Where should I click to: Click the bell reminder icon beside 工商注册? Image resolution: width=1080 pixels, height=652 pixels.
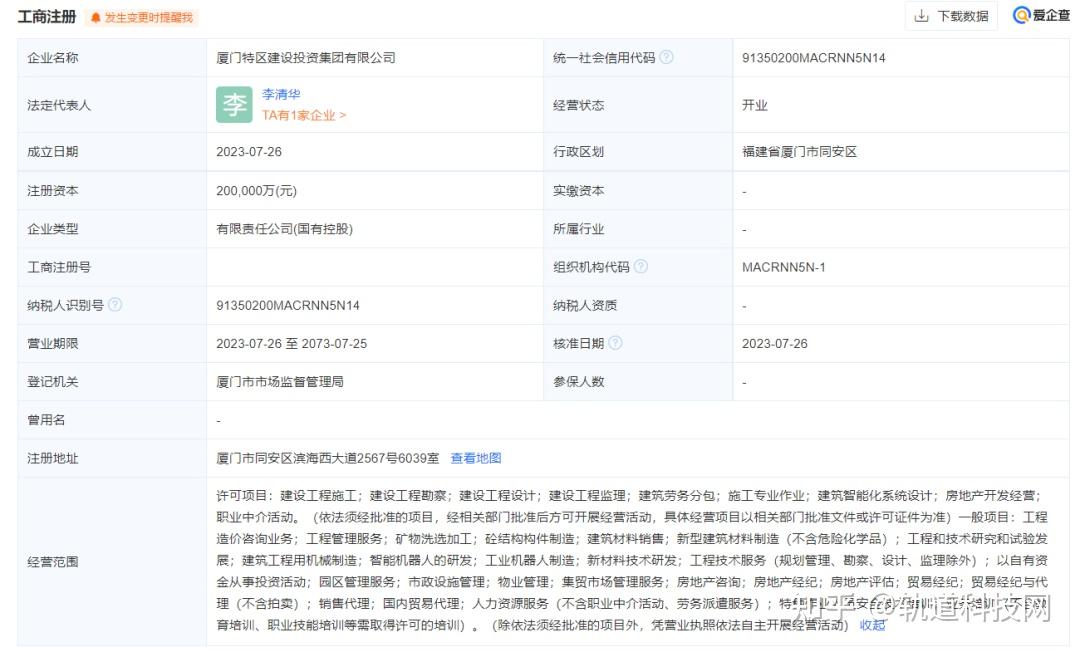[95, 17]
